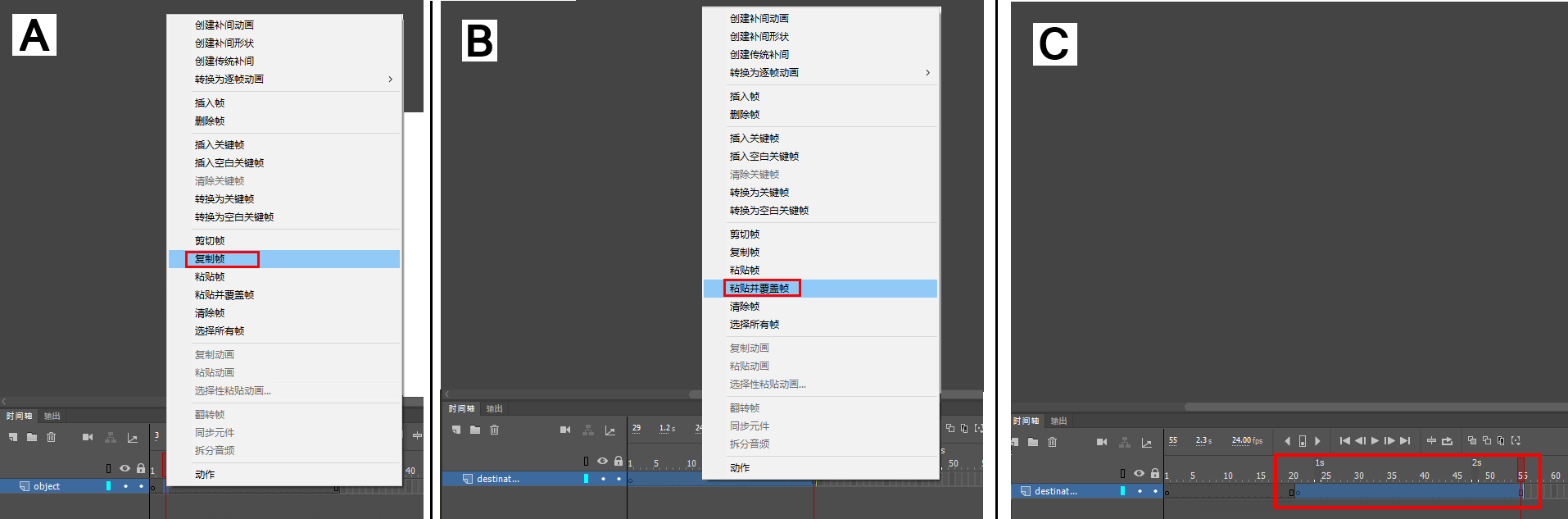Toggle outline header icon in panel C
This screenshot has width=1568, height=519.
pos(1122,474)
